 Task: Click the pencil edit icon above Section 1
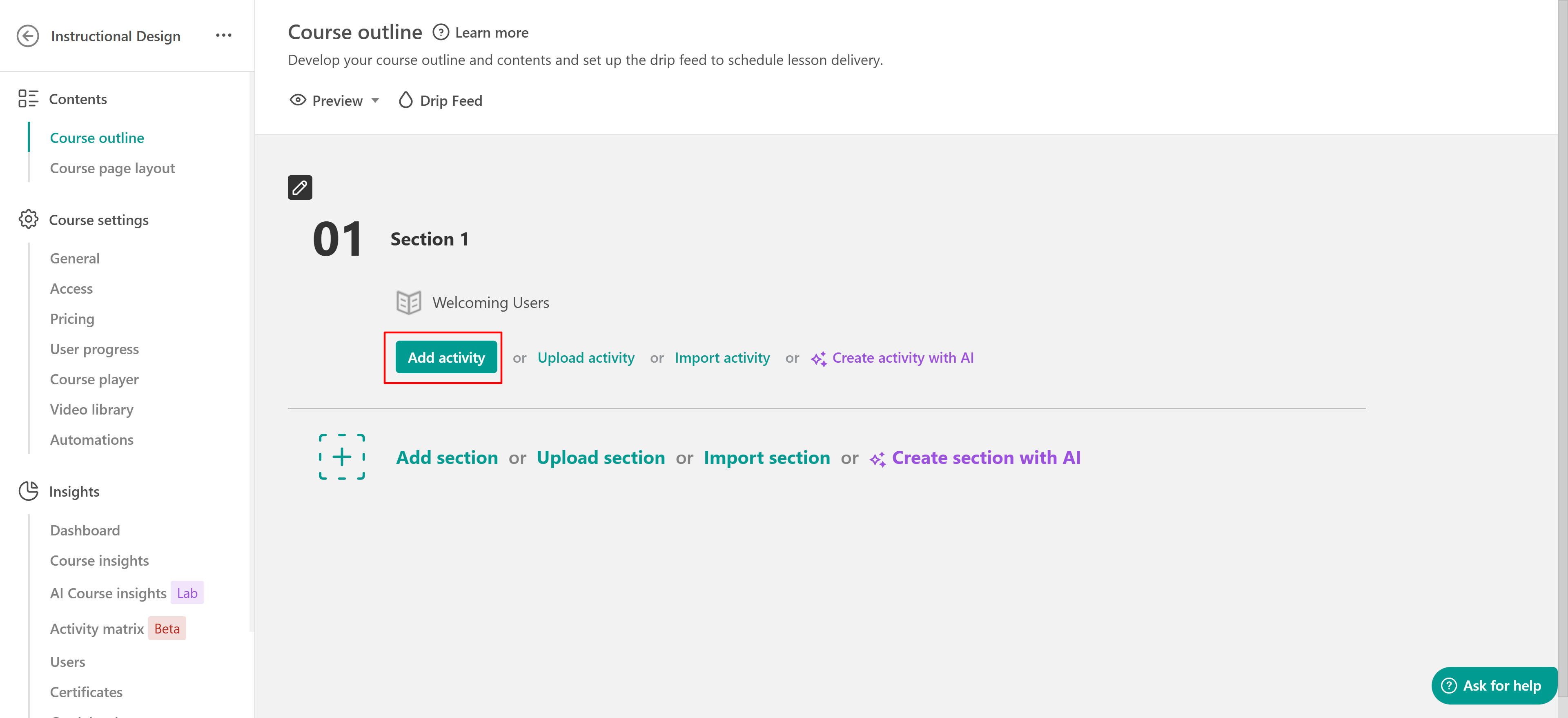tap(299, 187)
